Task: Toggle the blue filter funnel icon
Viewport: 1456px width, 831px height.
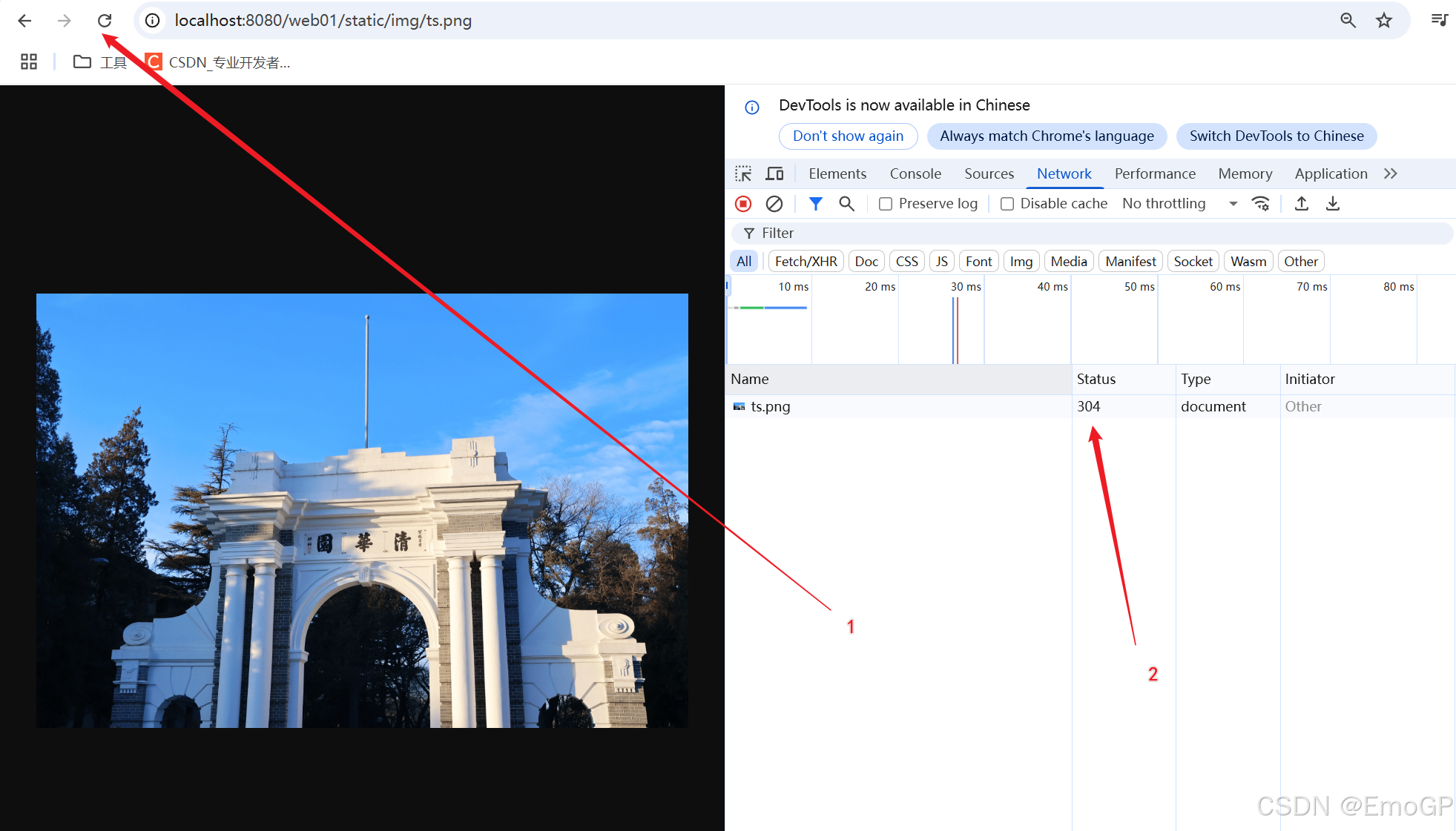Action: coord(815,203)
